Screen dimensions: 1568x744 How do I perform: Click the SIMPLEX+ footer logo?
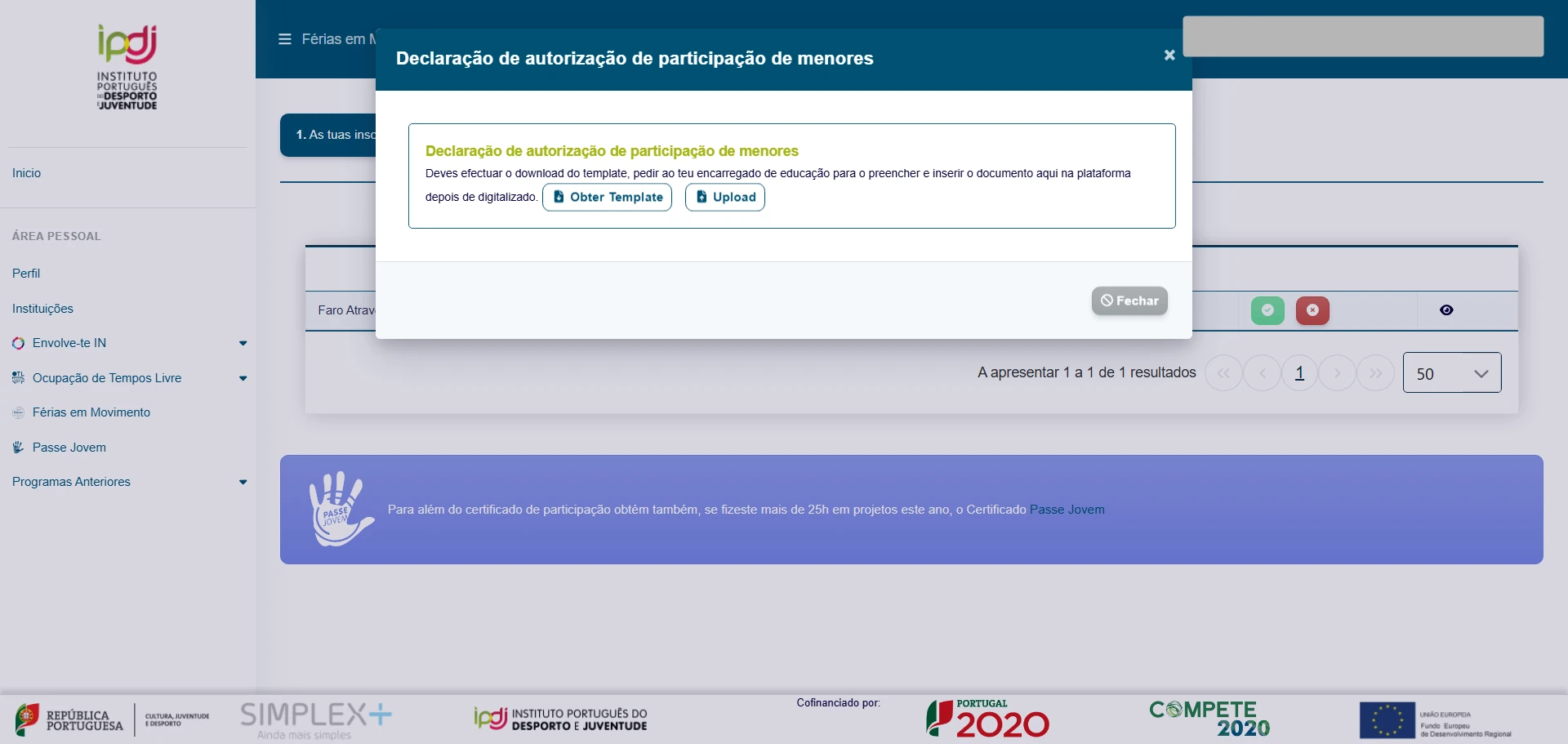315,720
